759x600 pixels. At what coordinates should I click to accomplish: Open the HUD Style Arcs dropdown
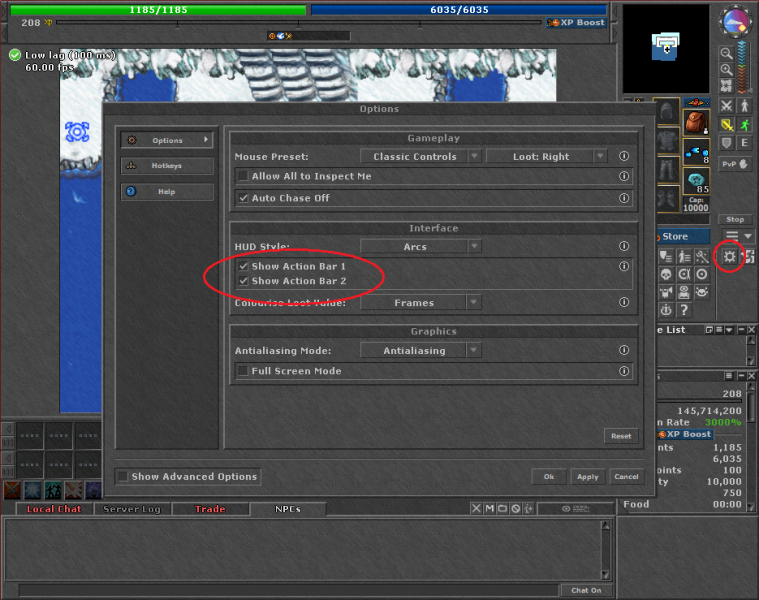[x=421, y=247]
